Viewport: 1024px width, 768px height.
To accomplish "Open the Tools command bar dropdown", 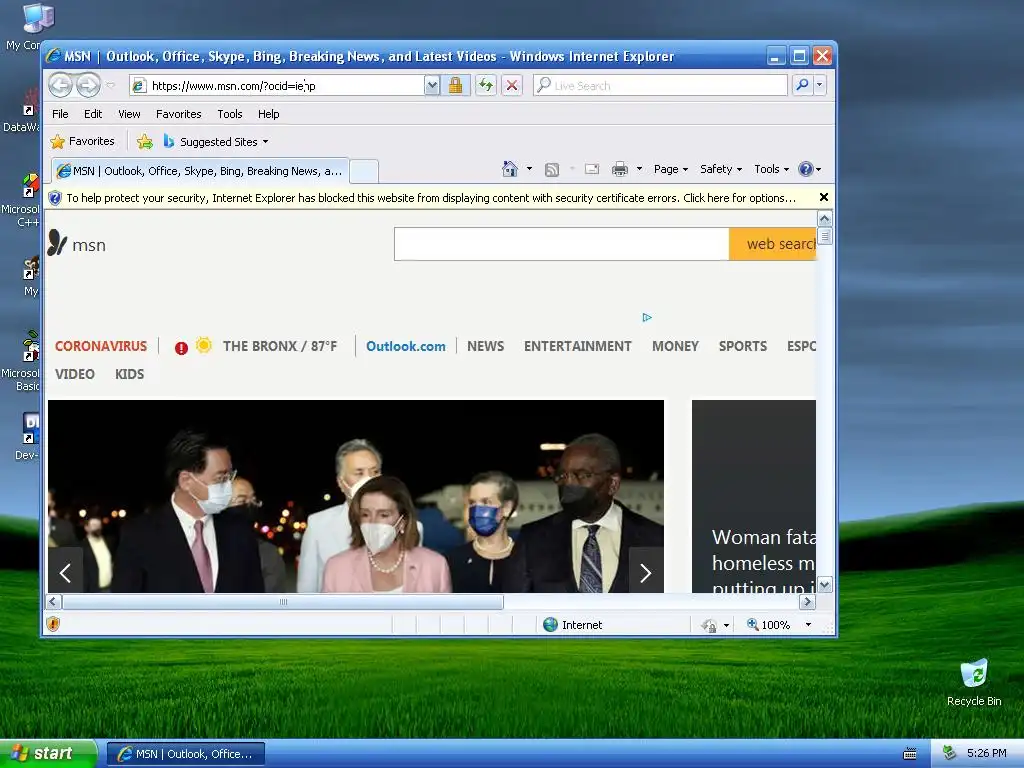I will tap(771, 169).
